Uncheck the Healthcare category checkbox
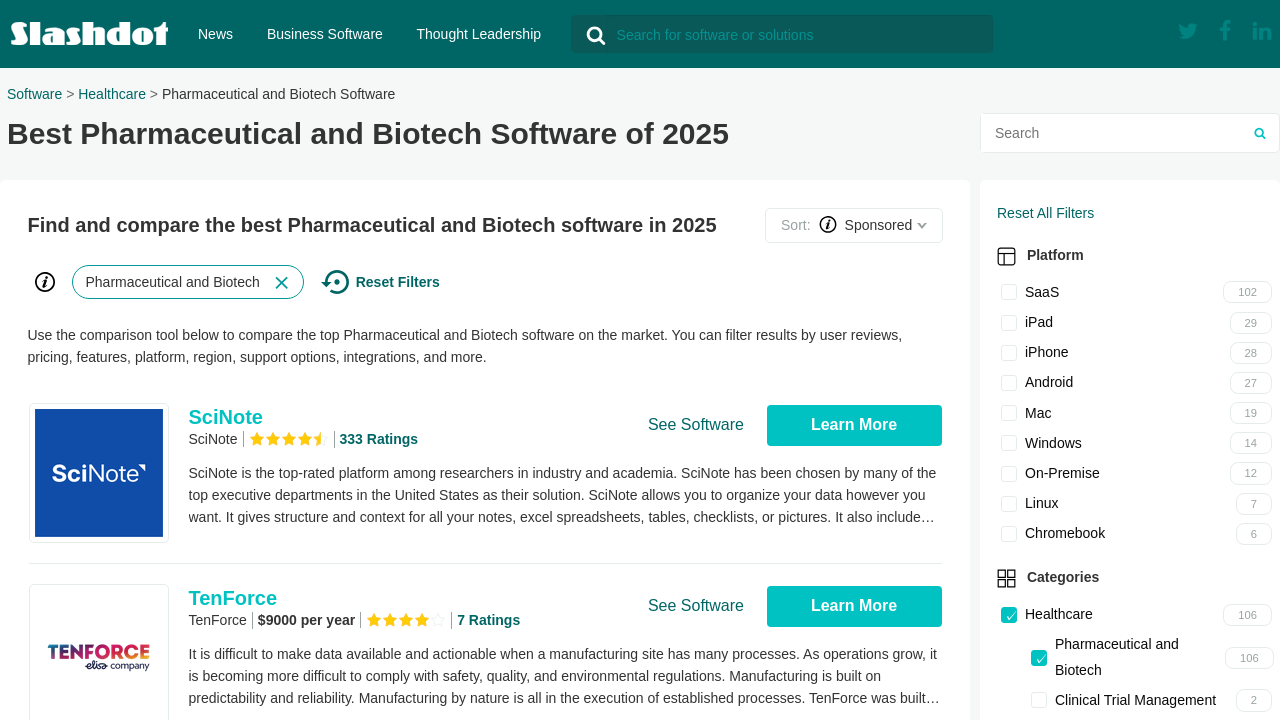The image size is (1280, 720). [x=1009, y=615]
